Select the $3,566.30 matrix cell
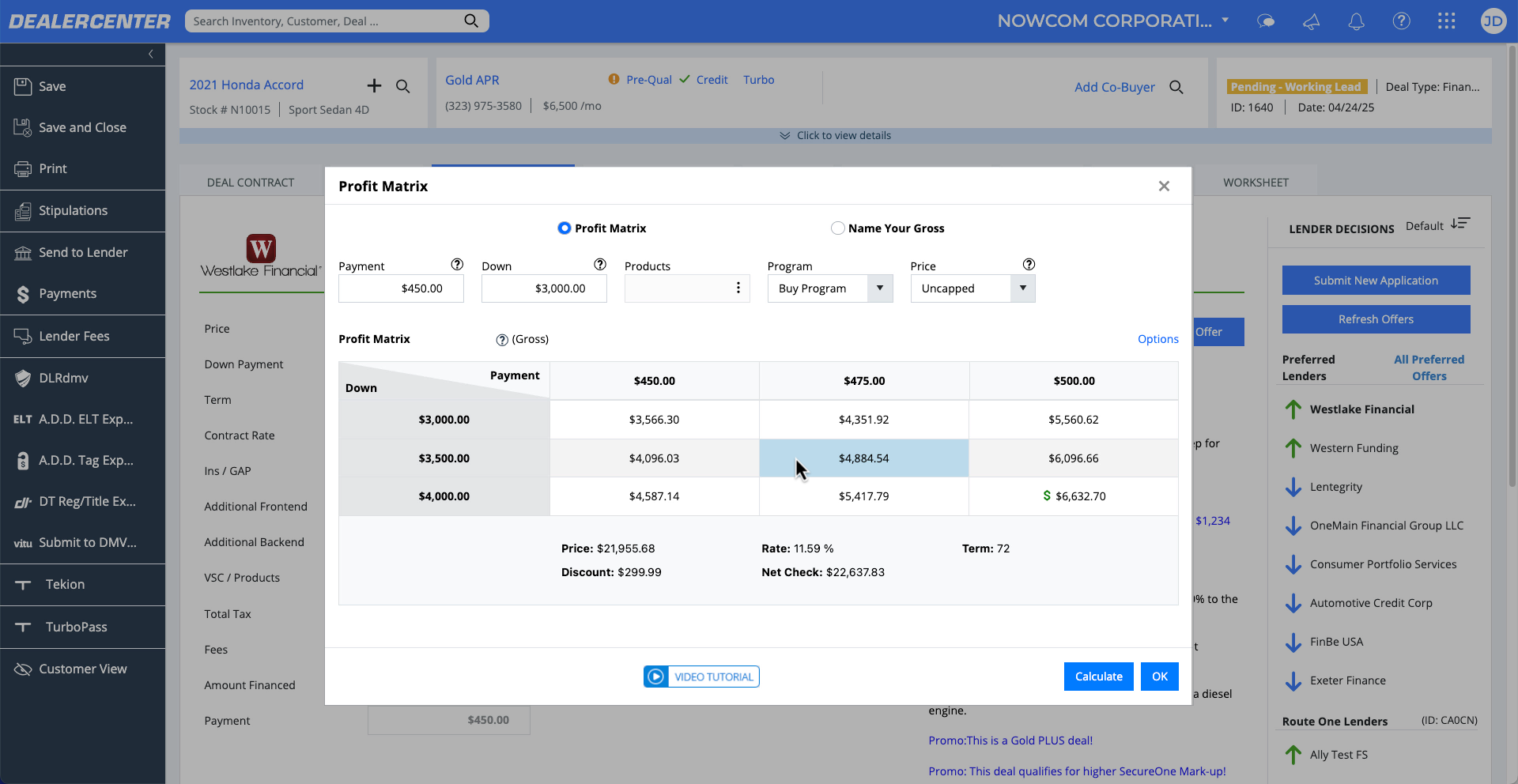The height and width of the screenshot is (784, 1518). click(654, 420)
